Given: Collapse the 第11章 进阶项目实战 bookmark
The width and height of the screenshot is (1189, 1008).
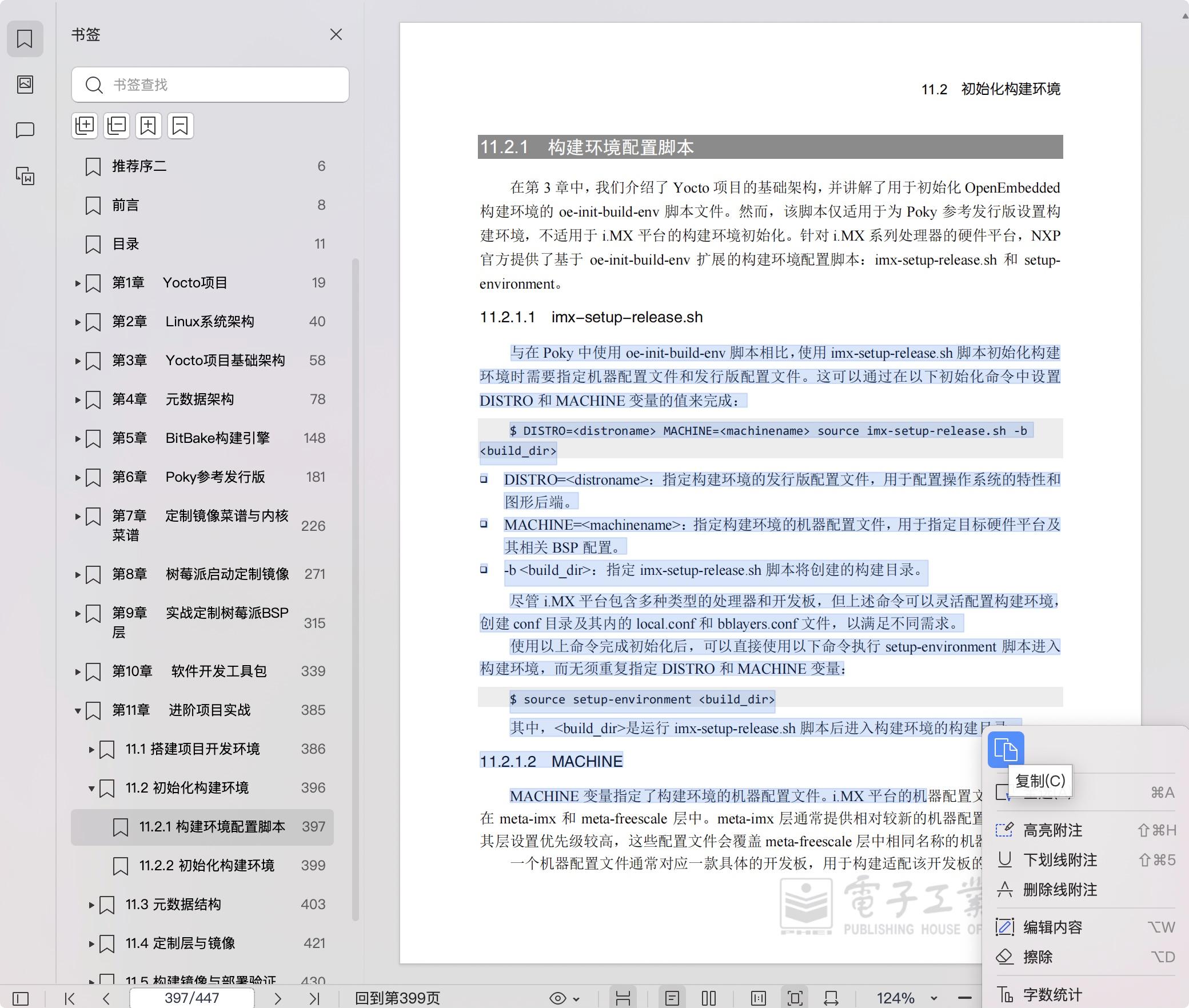Looking at the screenshot, I should (x=78, y=710).
